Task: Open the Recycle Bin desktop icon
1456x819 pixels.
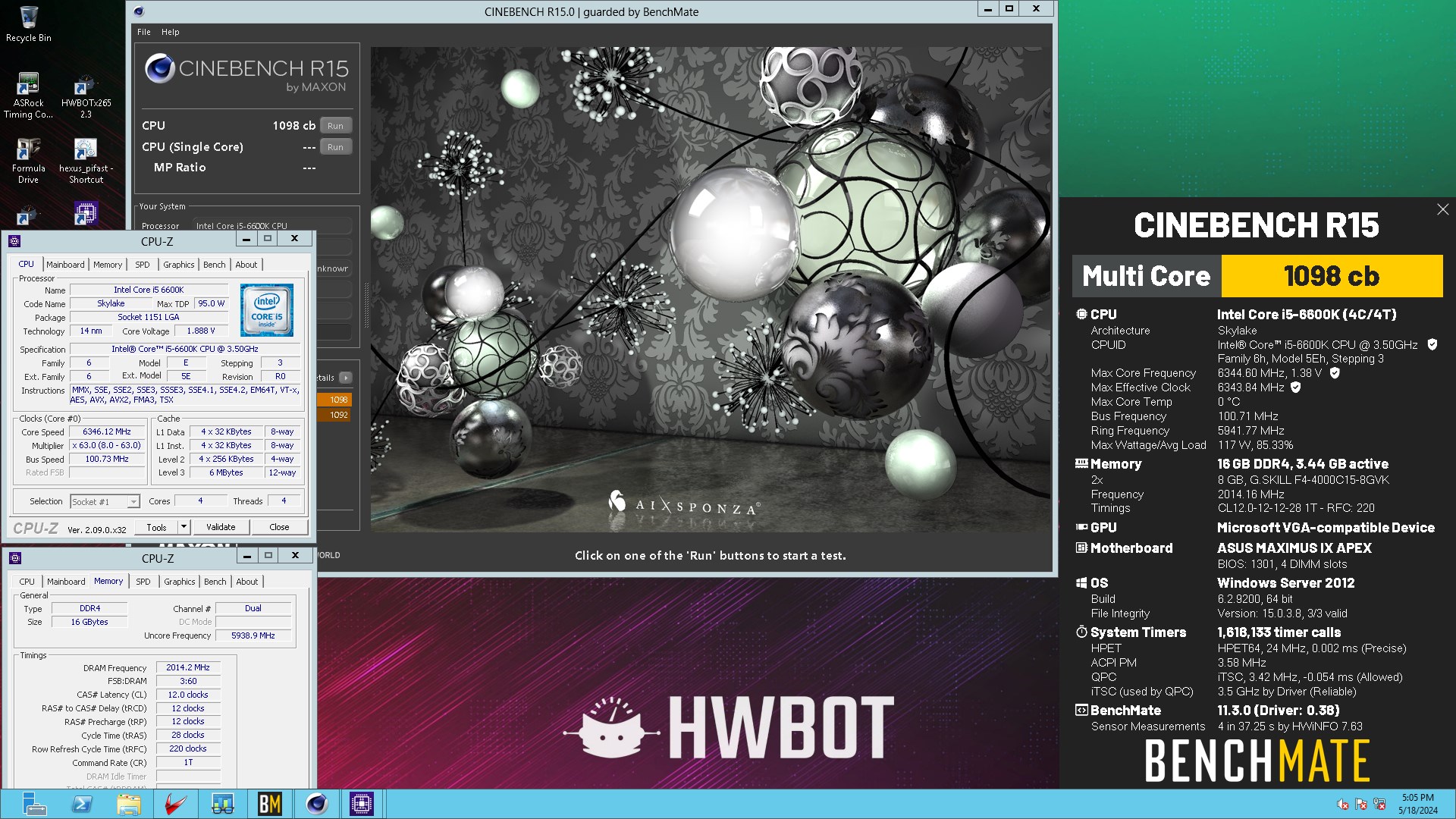Action: pos(29,24)
